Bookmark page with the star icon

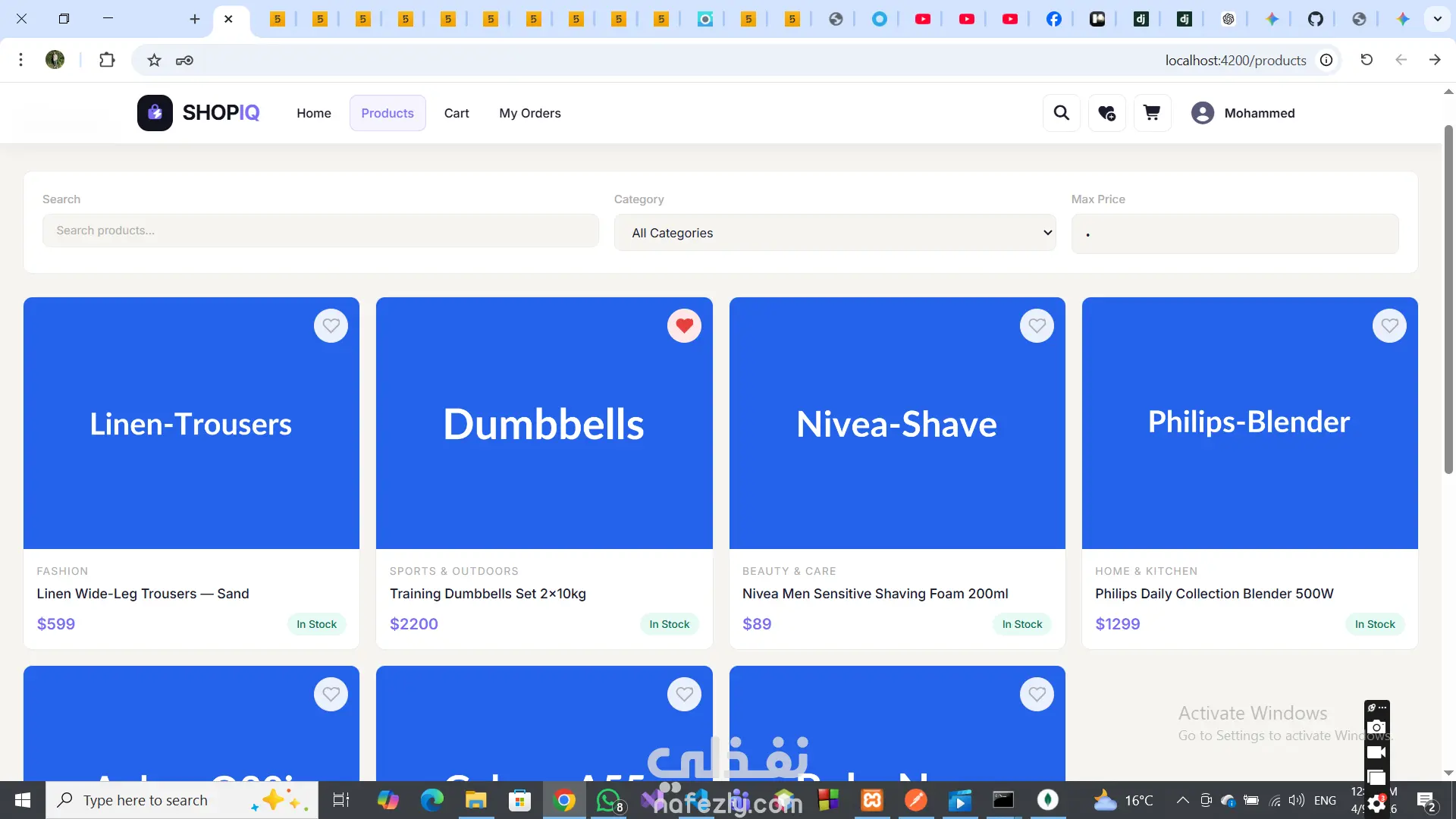click(154, 60)
